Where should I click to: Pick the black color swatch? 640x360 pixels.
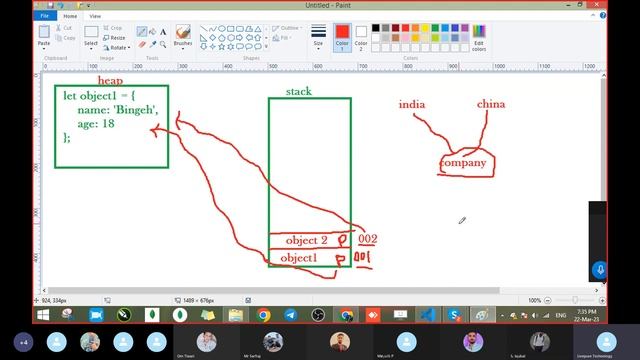[376, 28]
